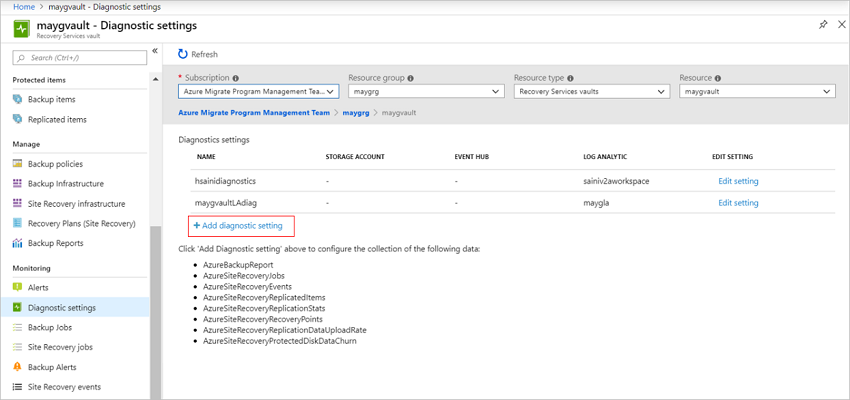Screen dimensions: 850x400
Task: Click the Site Recovery infrastructure icon
Action: click(17, 204)
